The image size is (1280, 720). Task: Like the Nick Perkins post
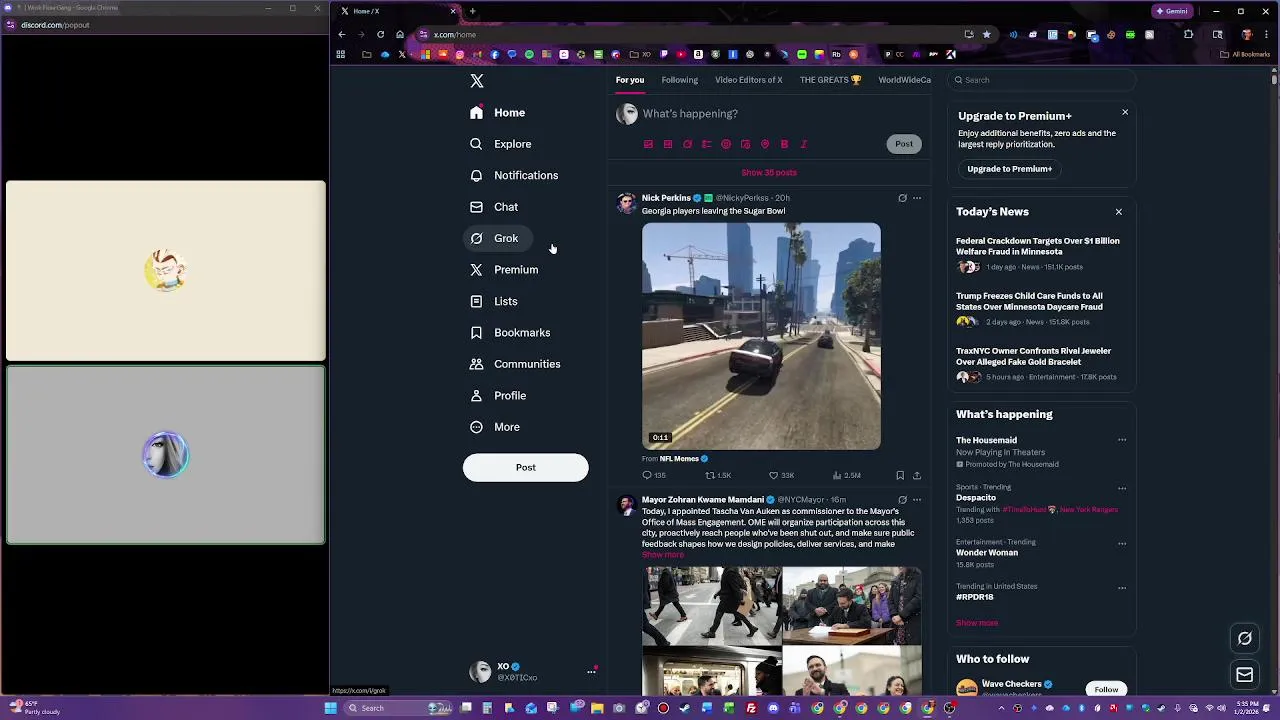[x=781, y=476]
